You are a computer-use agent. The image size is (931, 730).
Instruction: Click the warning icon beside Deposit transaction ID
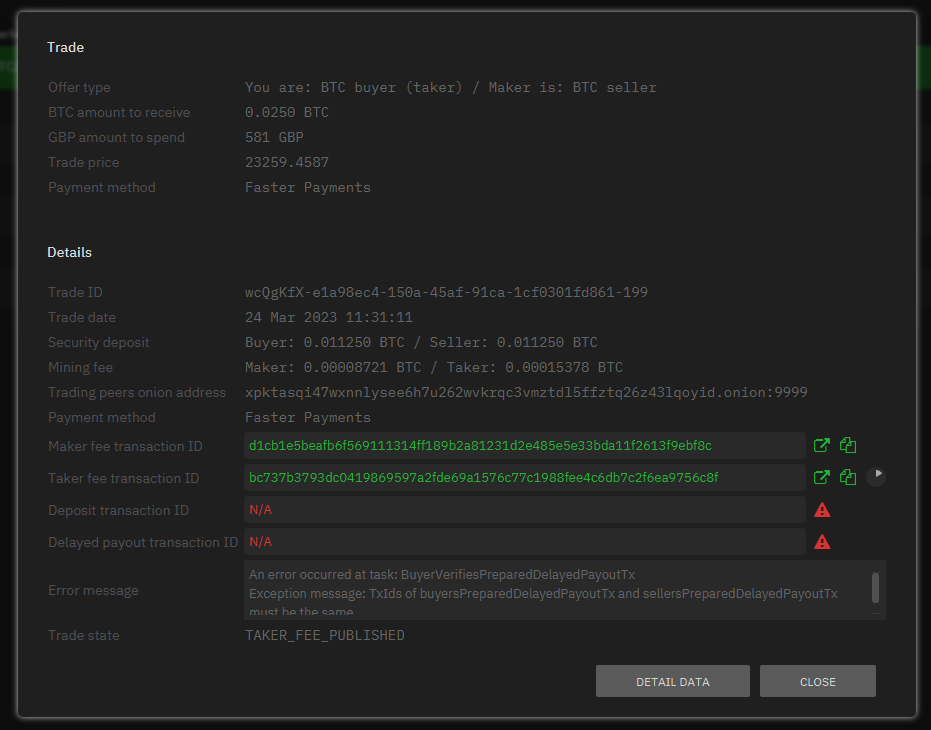tap(821, 510)
